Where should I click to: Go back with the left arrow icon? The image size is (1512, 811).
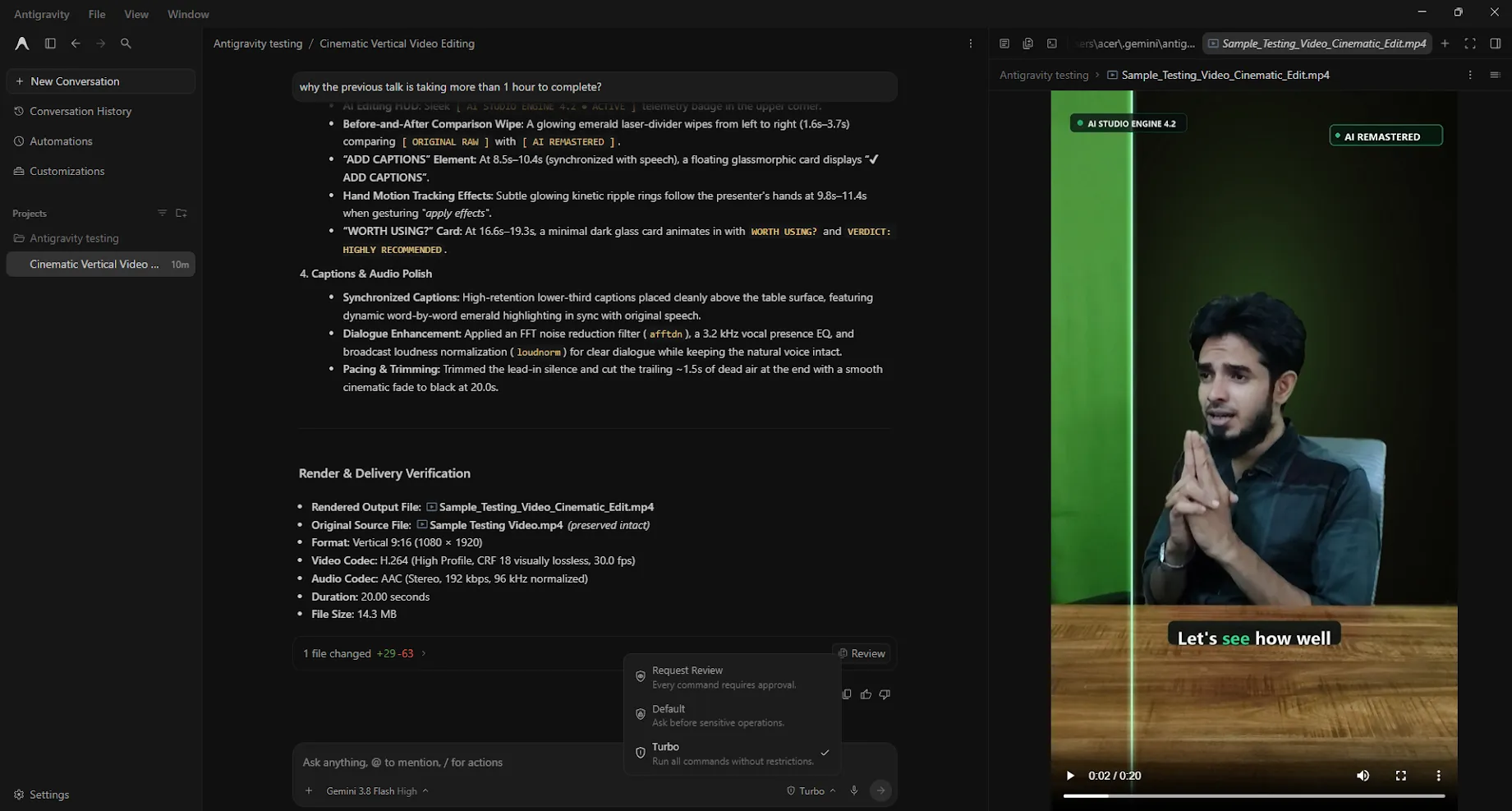coord(76,44)
